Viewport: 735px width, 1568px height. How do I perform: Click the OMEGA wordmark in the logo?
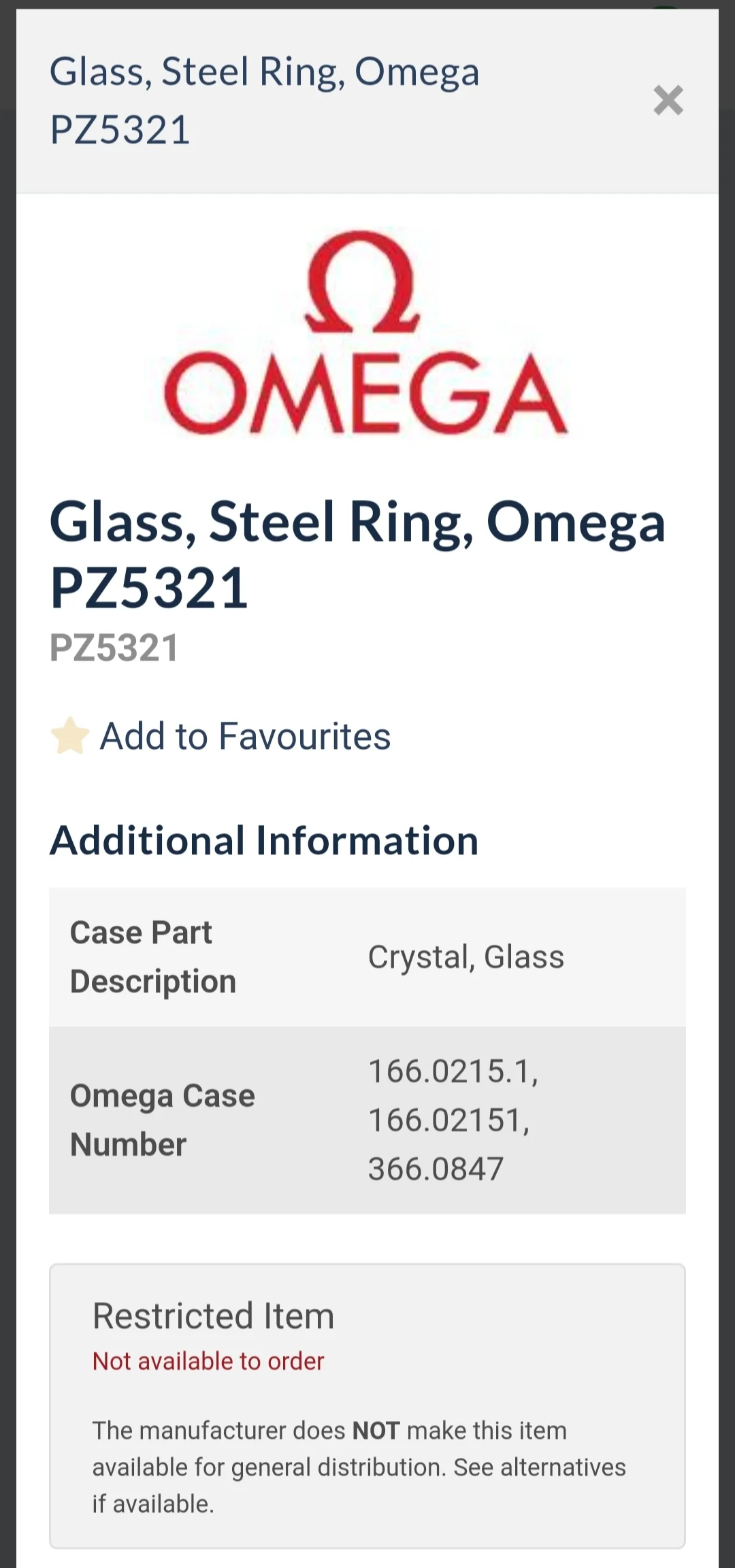(x=365, y=395)
